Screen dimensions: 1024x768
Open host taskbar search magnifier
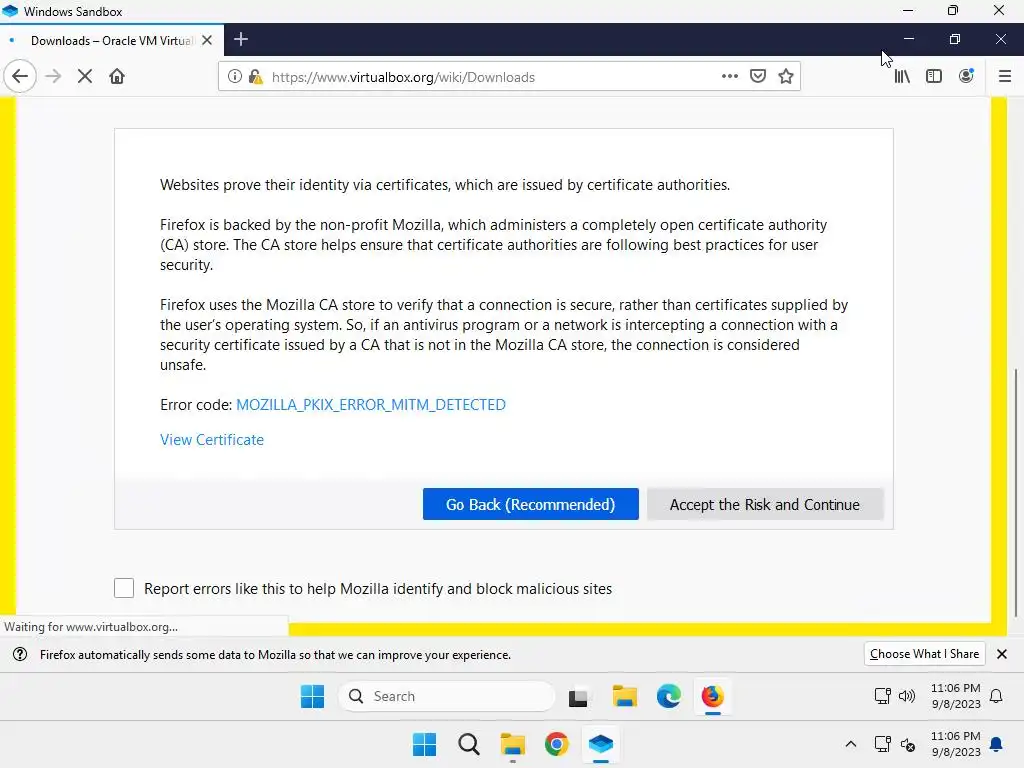click(x=468, y=744)
